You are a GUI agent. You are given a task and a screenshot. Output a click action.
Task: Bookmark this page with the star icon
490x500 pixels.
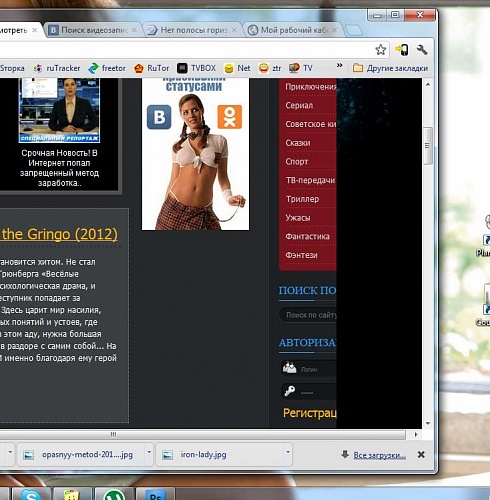coord(380,50)
